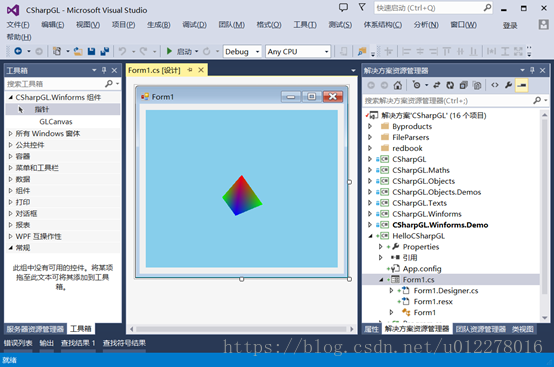Click the Collapse All icon in Solution Explorer
This screenshot has width=554, height=367.
(464, 85)
